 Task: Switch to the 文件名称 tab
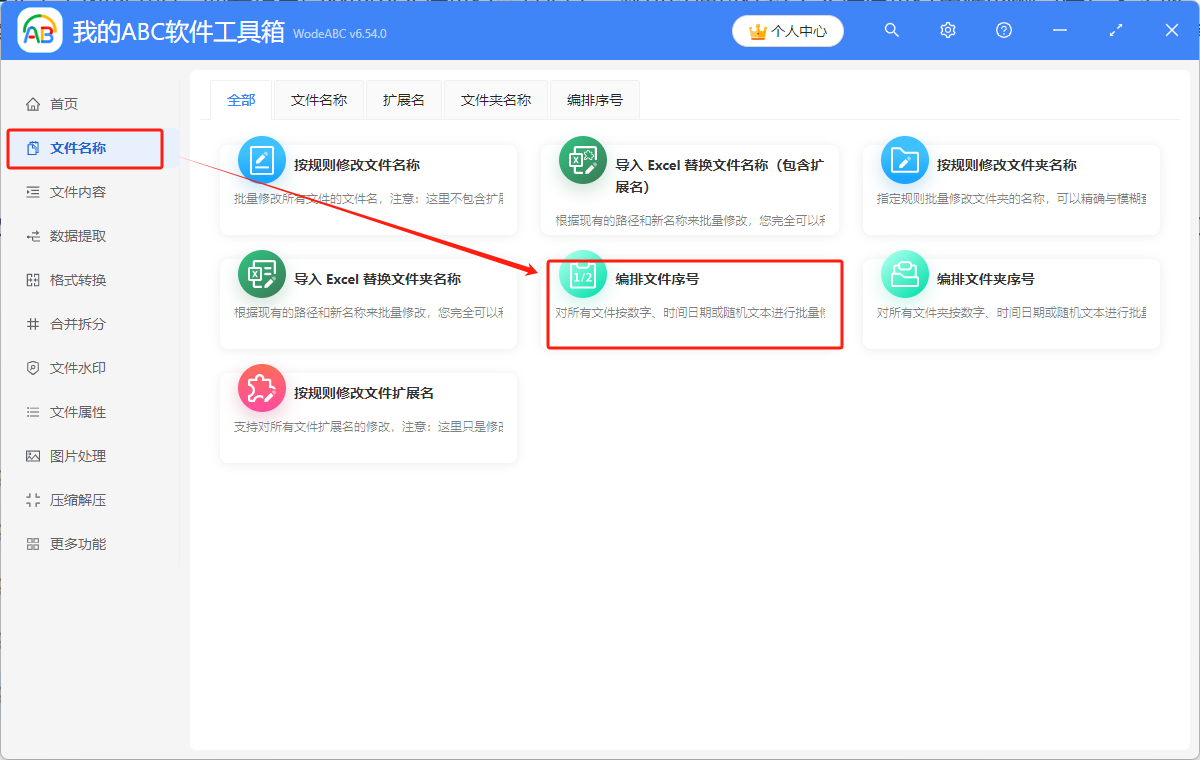coord(319,100)
